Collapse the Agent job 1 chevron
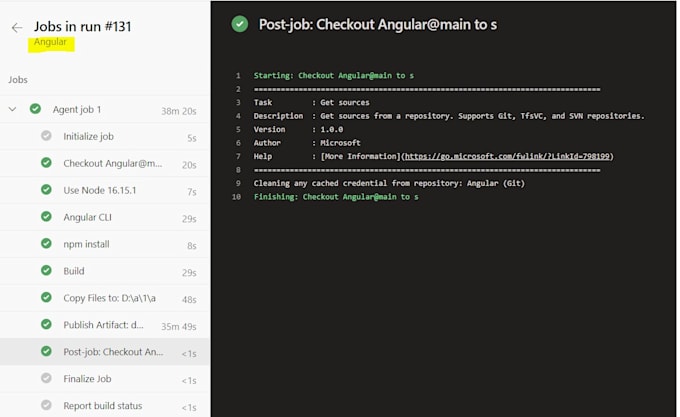Image resolution: width=680 pixels, height=417 pixels. click(x=13, y=109)
